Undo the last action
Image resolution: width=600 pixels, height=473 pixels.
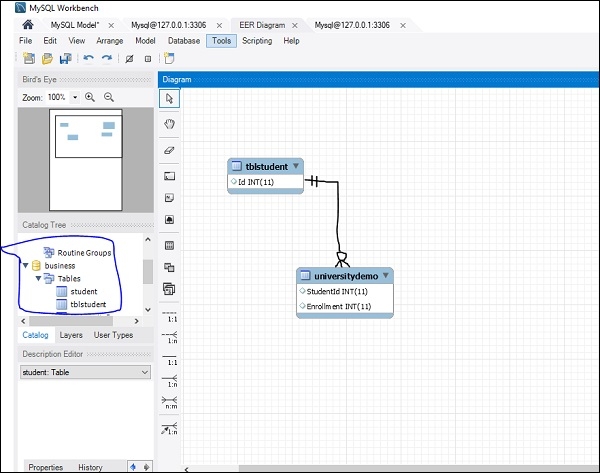click(88, 59)
